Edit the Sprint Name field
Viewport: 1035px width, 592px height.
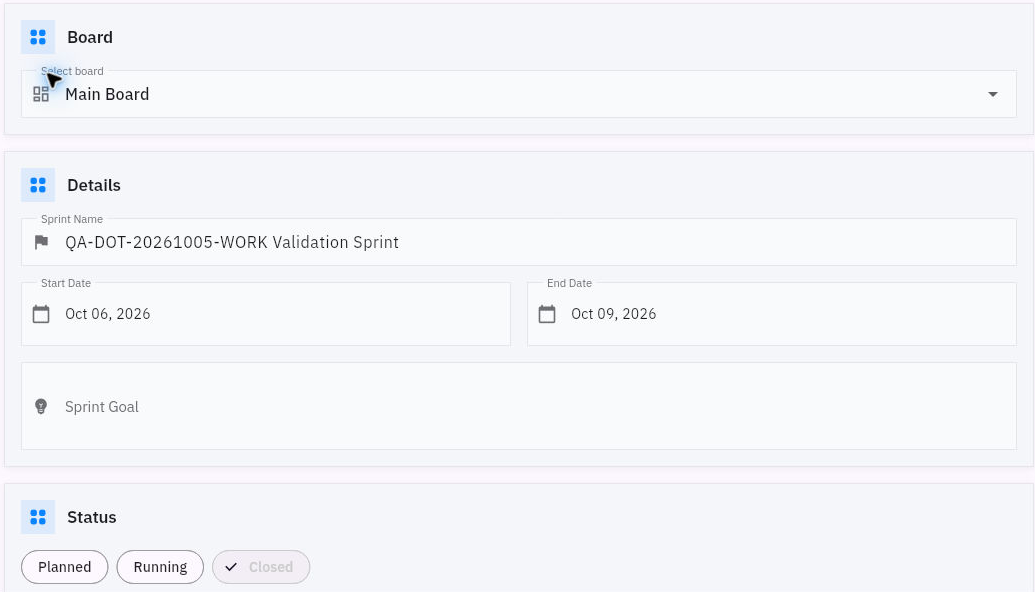click(x=519, y=242)
